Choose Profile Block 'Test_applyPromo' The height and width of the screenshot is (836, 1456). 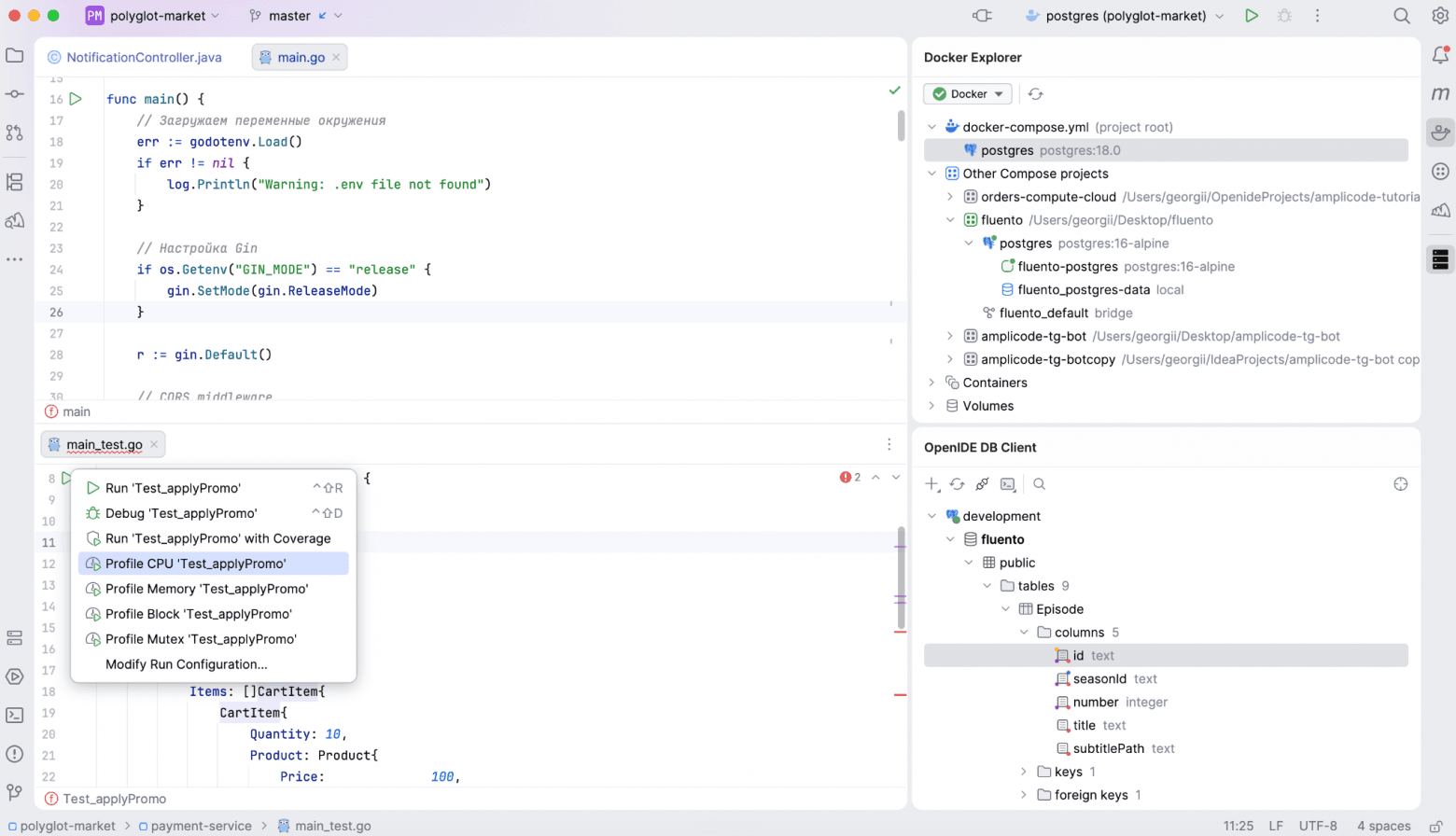coord(214,614)
